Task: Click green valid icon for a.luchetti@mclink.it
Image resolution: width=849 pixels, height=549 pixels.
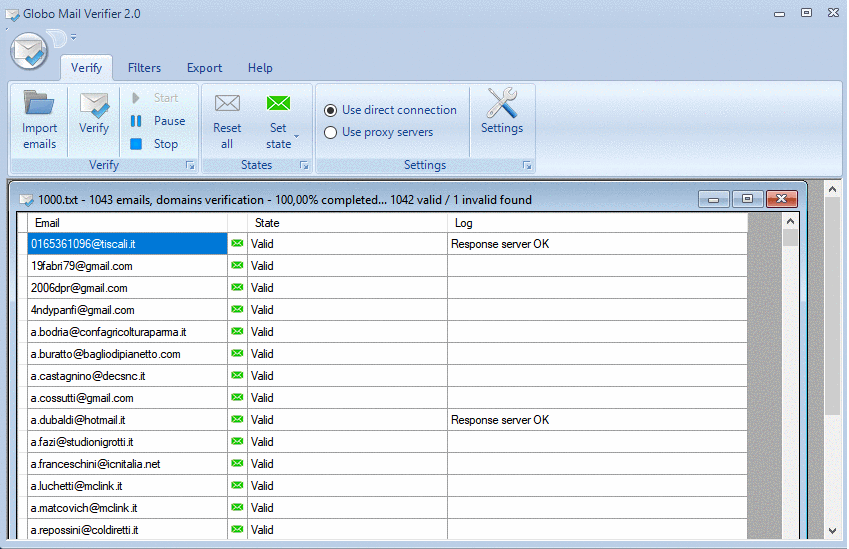Action: 237,485
